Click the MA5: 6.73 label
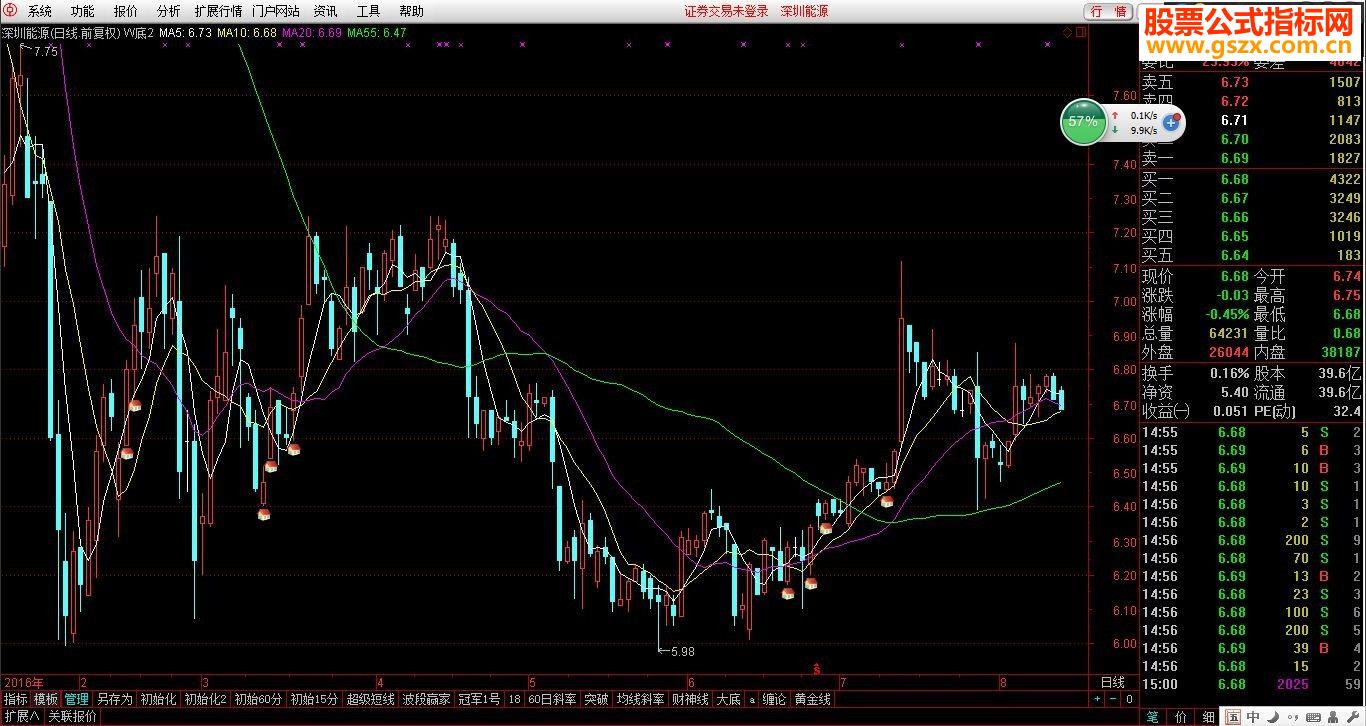 coord(185,32)
